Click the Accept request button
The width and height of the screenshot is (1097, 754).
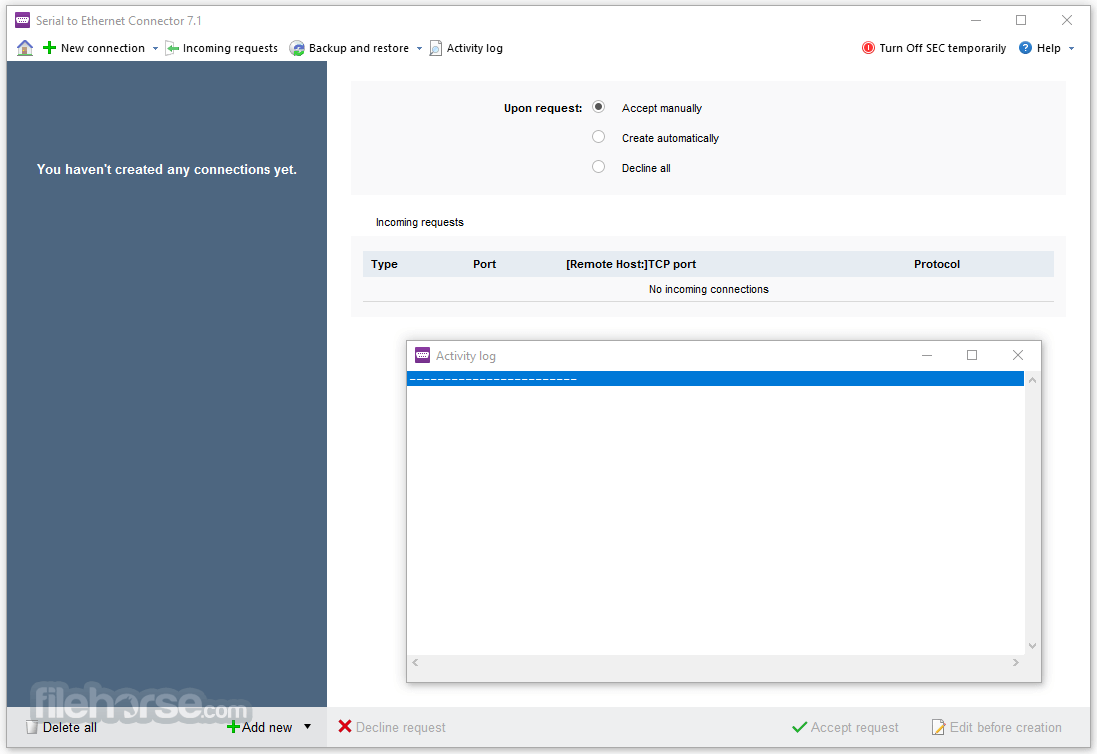click(x=845, y=727)
